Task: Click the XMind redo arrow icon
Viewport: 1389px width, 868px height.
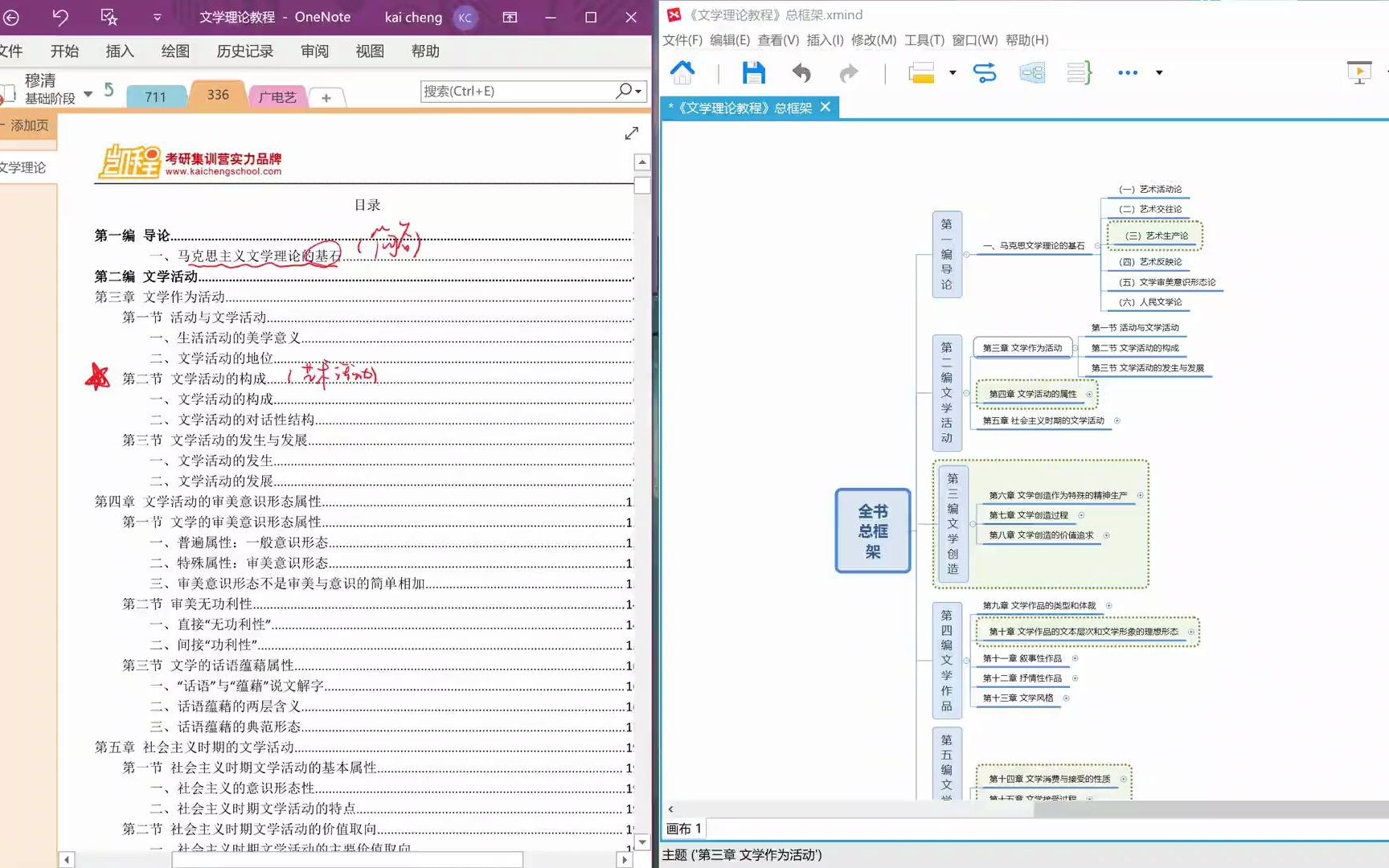Action: point(848,73)
